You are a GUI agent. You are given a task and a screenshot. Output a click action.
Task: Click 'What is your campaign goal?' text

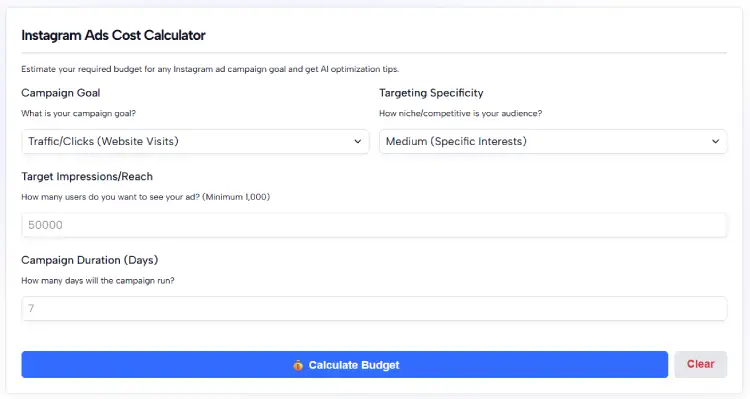tap(78, 113)
